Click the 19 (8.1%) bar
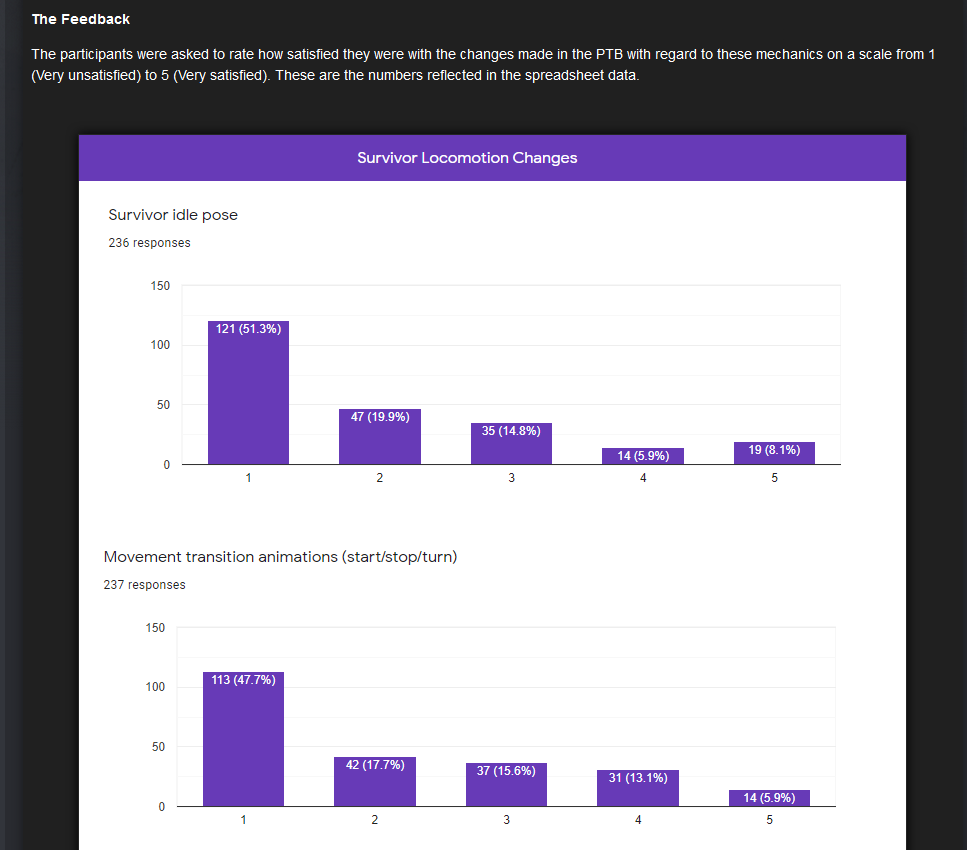Screen dimensions: 967x850 (774, 453)
